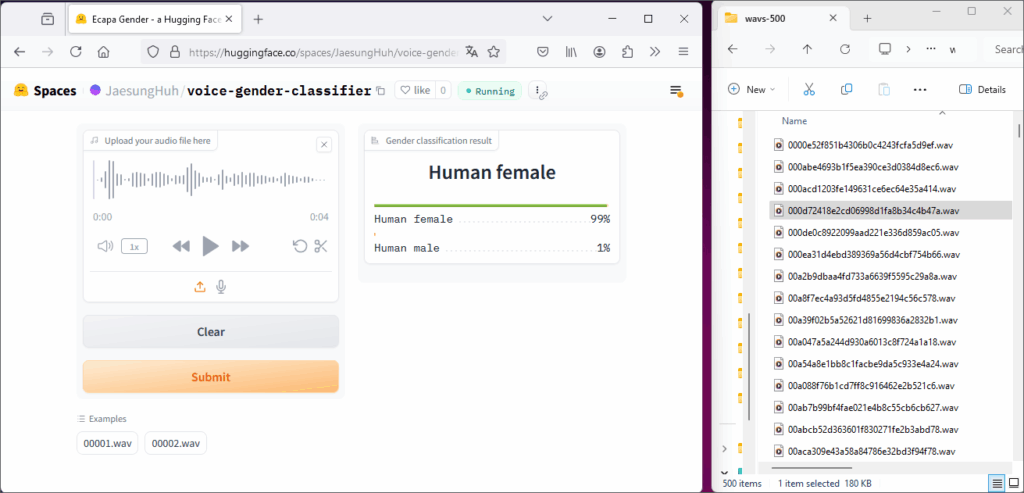This screenshot has height=493, width=1024.
Task: Skip forward in the audio player
Action: tap(240, 246)
